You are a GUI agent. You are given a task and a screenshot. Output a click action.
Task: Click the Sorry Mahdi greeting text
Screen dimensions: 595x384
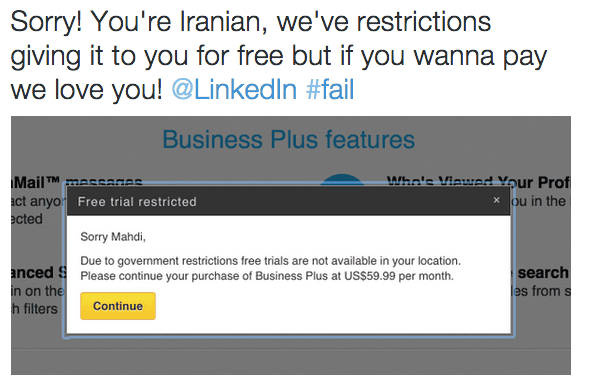click(x=113, y=237)
